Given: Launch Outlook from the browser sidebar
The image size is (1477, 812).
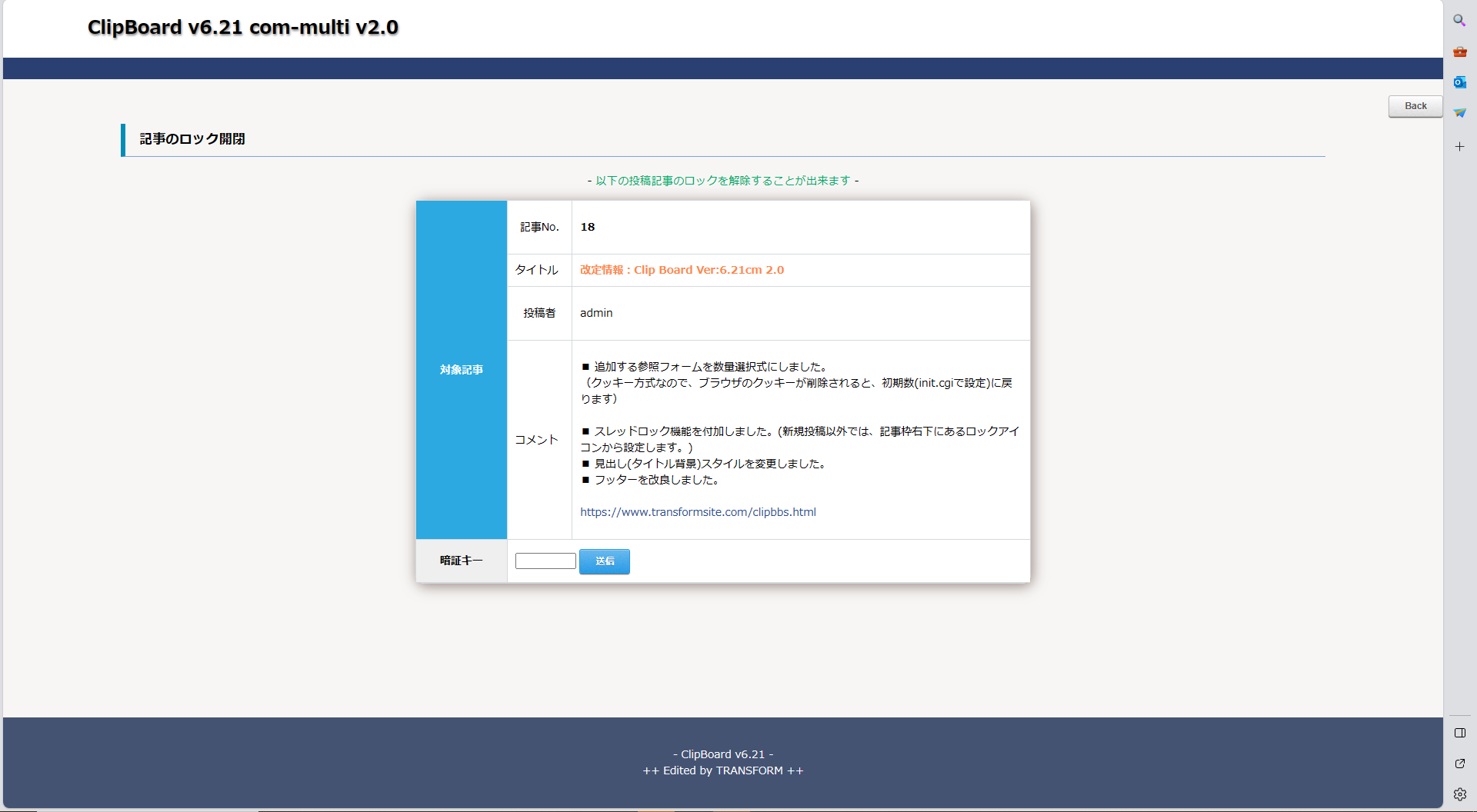Looking at the screenshot, I should pos(1459,82).
